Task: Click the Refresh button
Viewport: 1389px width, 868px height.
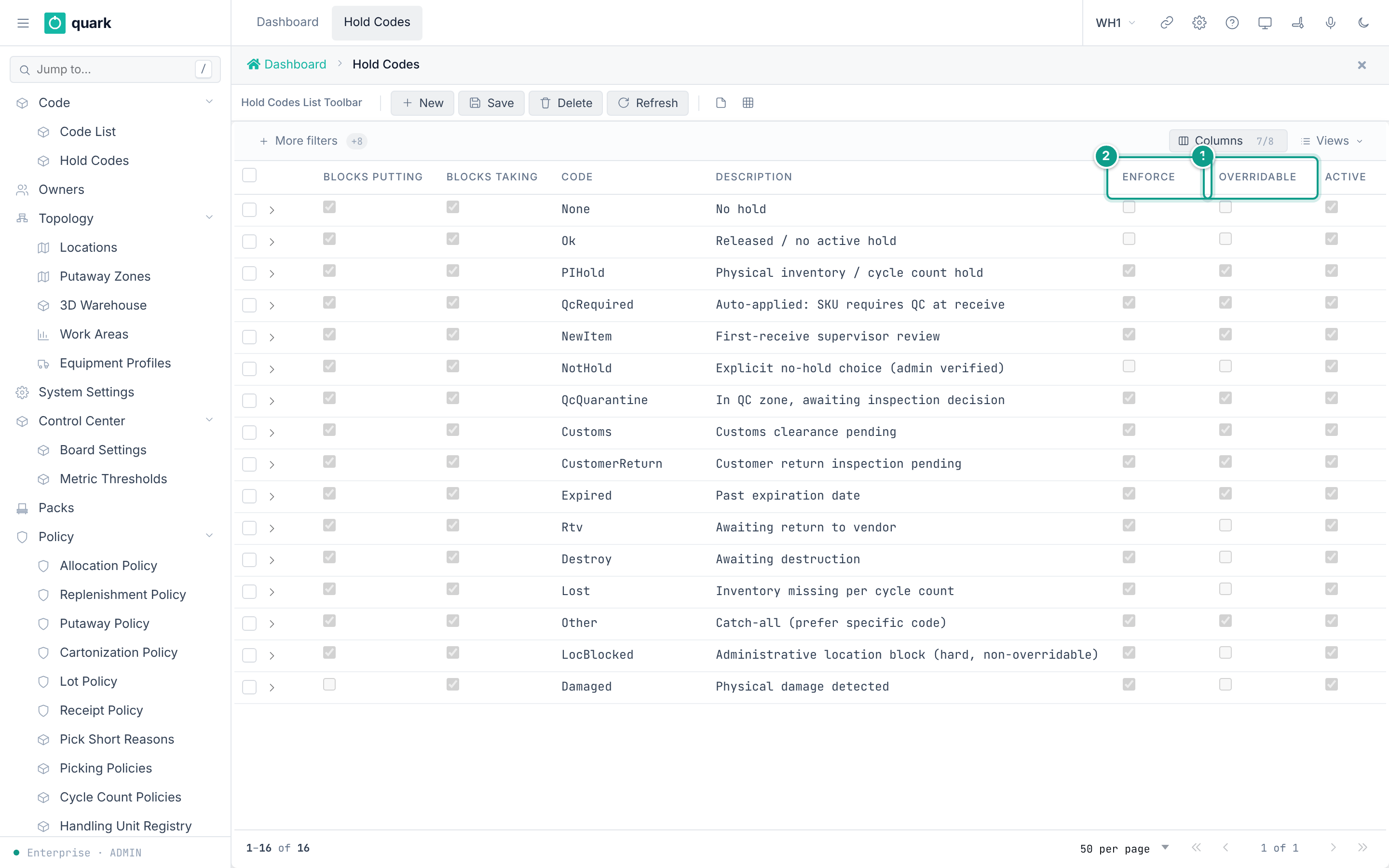Action: click(x=647, y=103)
